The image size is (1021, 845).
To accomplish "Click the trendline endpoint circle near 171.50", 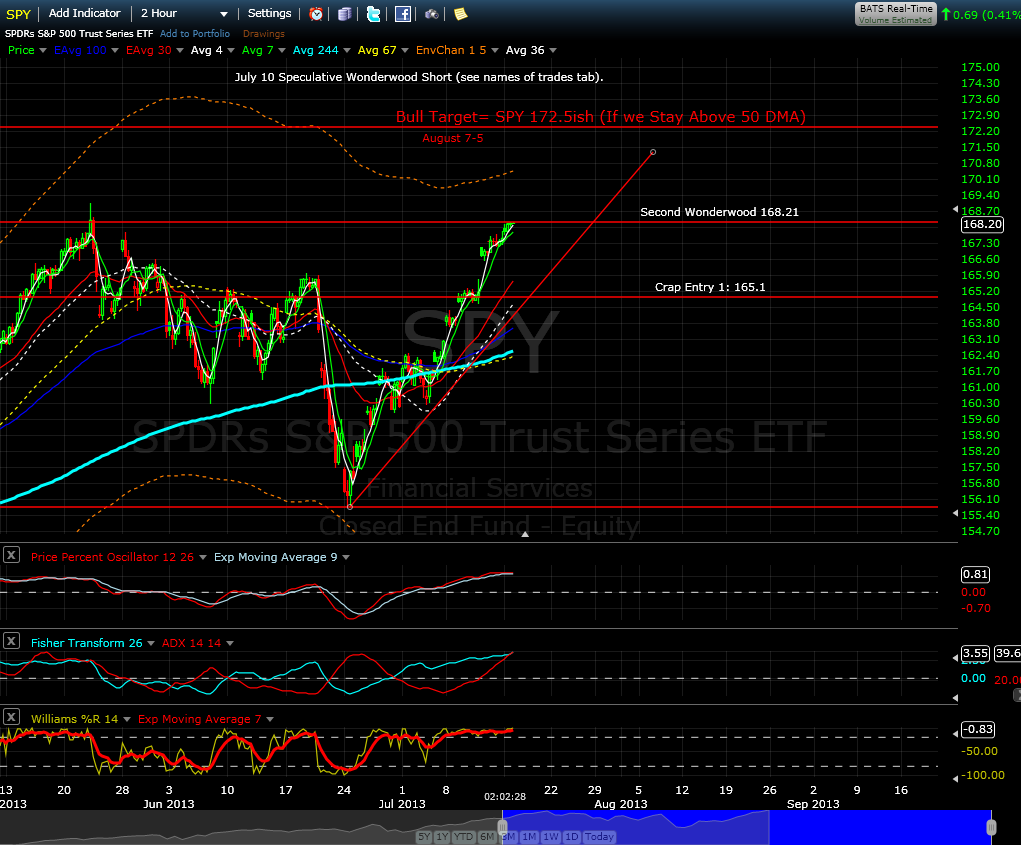I will point(653,152).
